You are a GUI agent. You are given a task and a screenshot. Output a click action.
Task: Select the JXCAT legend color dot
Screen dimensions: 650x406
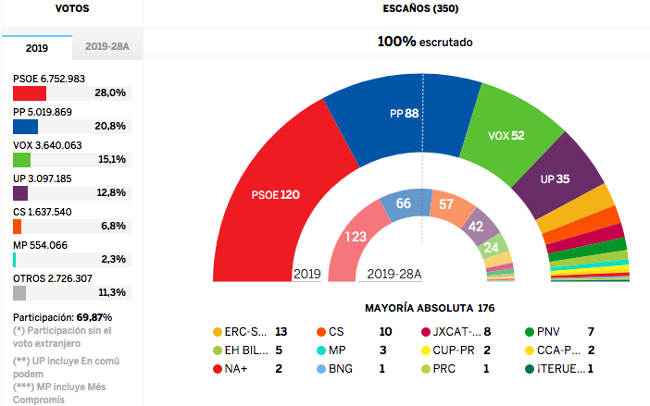pos(424,331)
